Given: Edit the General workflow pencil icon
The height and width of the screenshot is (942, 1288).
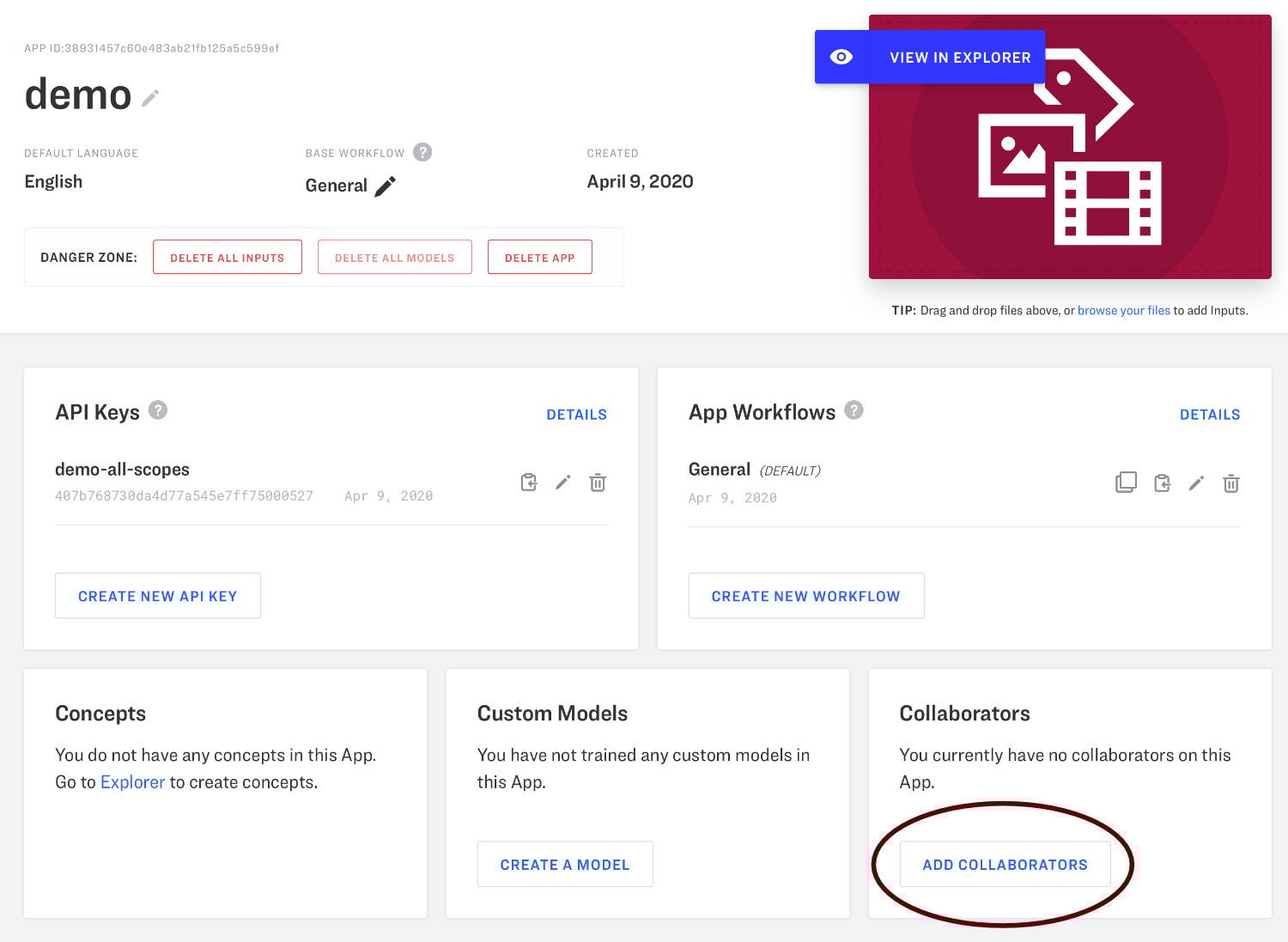Looking at the screenshot, I should pos(1196,483).
